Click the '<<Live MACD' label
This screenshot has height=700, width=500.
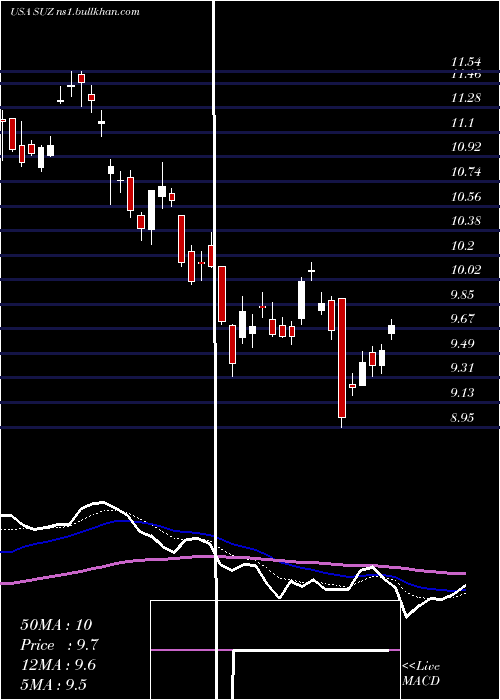click(x=421, y=674)
